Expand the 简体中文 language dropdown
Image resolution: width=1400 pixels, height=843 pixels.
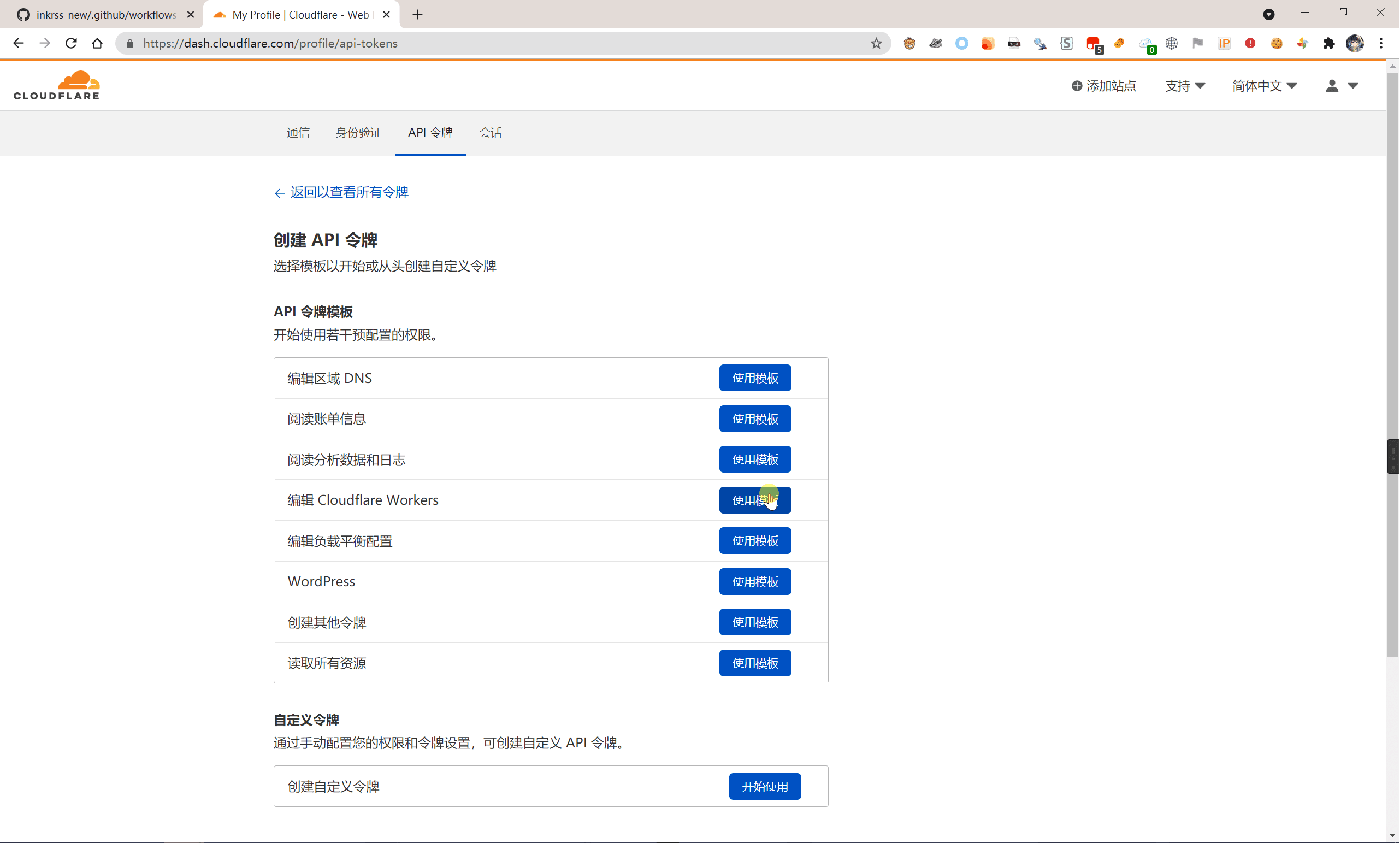[x=1264, y=86]
